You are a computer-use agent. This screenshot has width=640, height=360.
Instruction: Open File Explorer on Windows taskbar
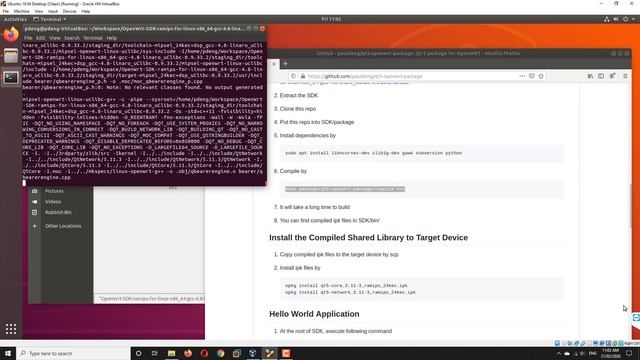pyautogui.click(x=171, y=353)
